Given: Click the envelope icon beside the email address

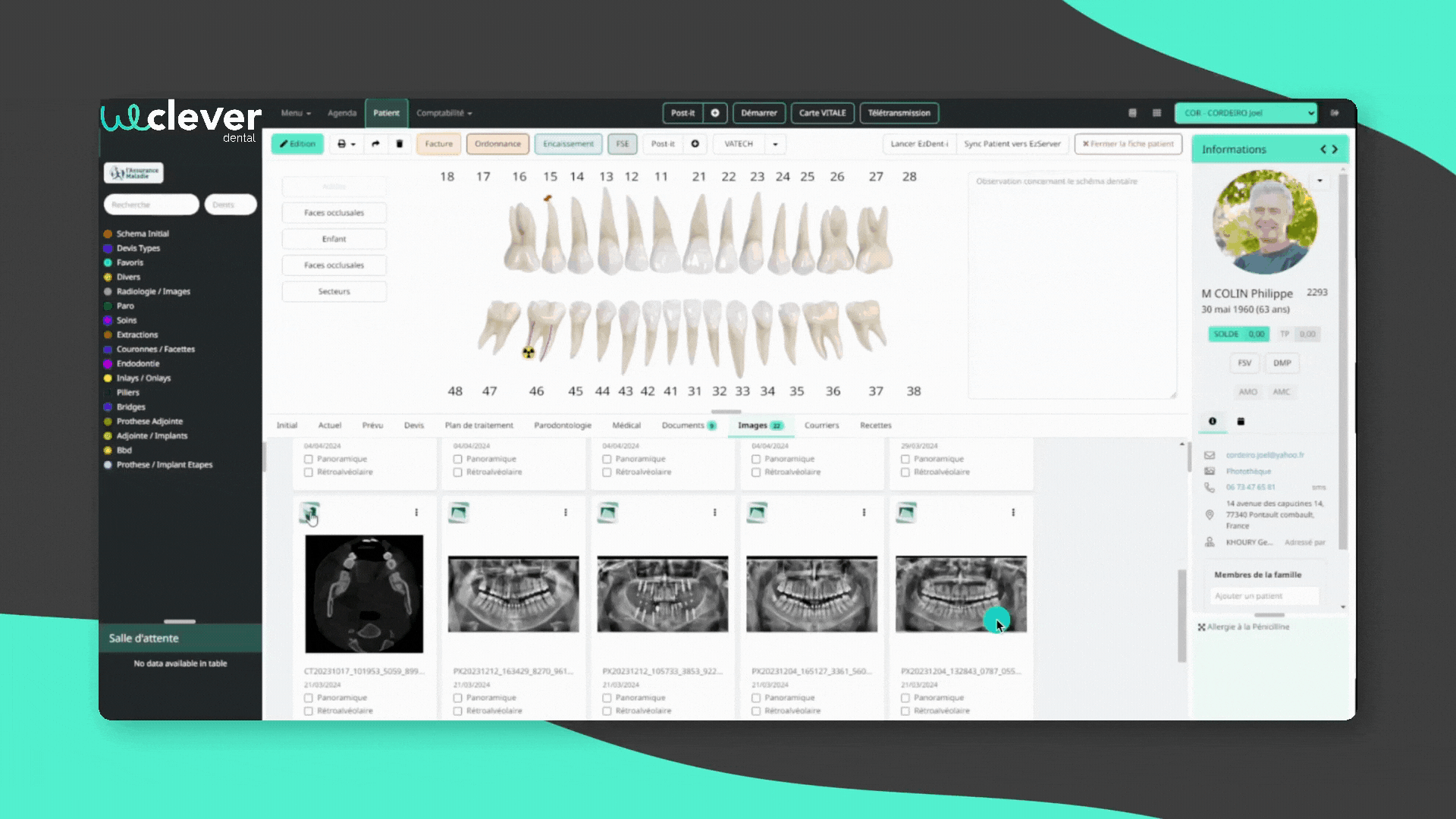Looking at the screenshot, I should (x=1210, y=456).
